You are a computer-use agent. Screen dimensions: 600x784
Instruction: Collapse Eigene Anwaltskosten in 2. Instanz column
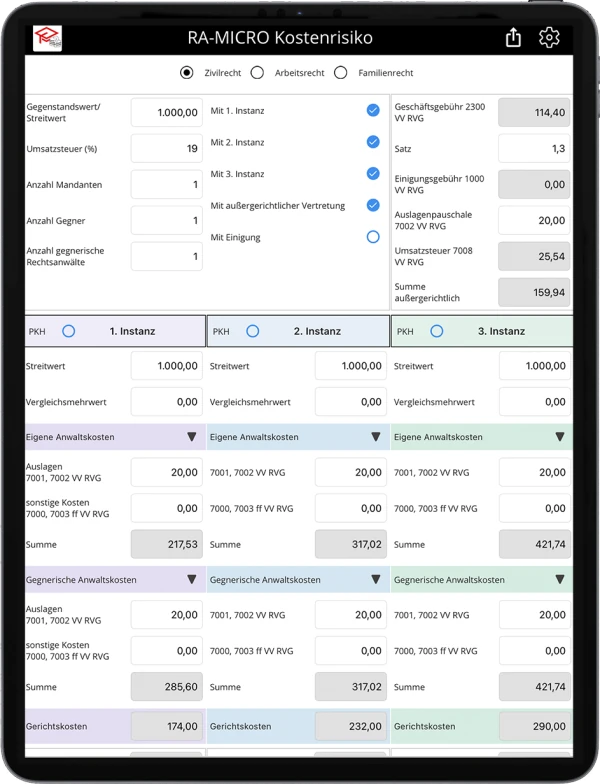376,437
